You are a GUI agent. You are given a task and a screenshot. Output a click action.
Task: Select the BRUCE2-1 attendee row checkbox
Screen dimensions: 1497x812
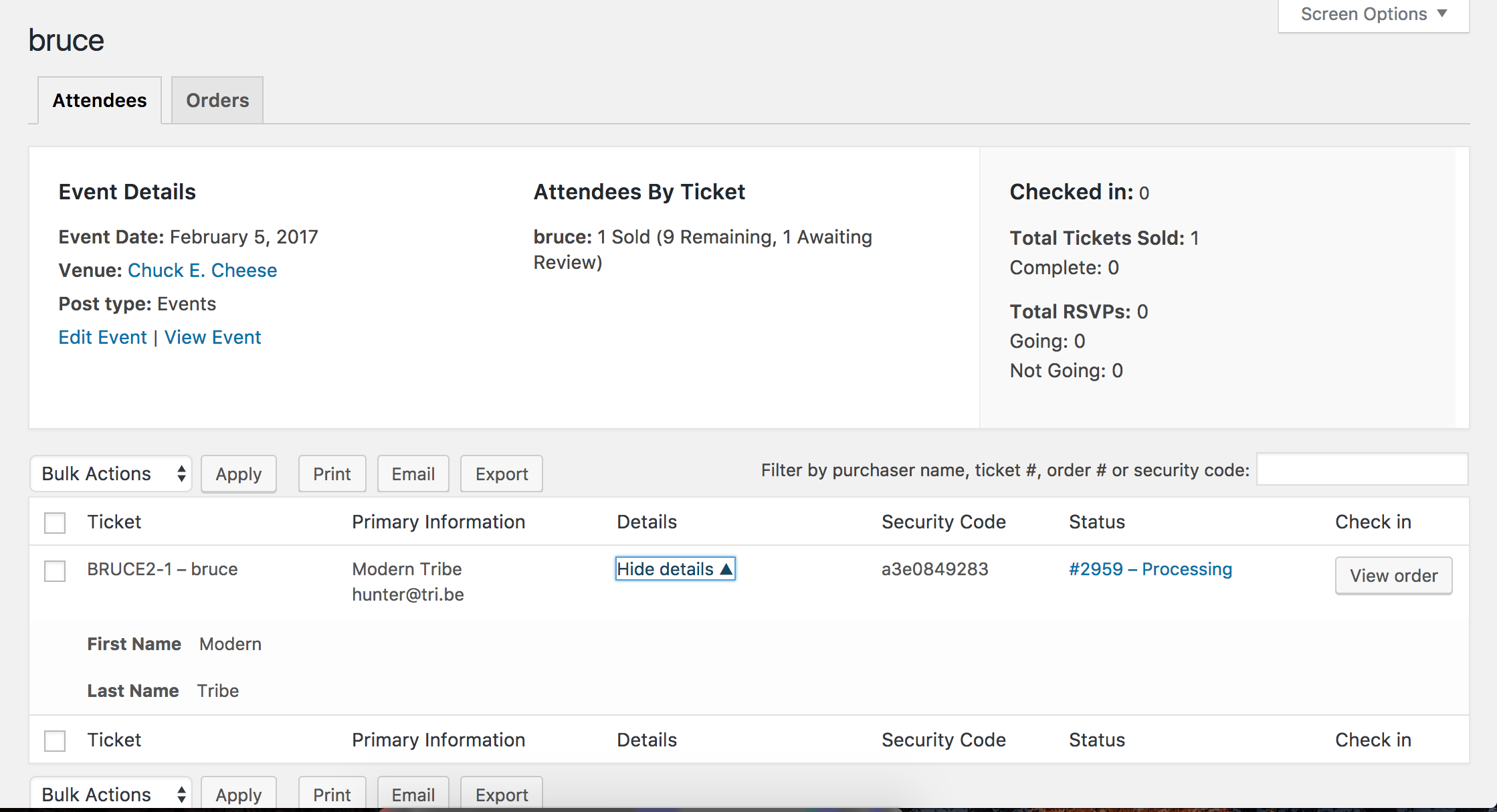click(55, 571)
